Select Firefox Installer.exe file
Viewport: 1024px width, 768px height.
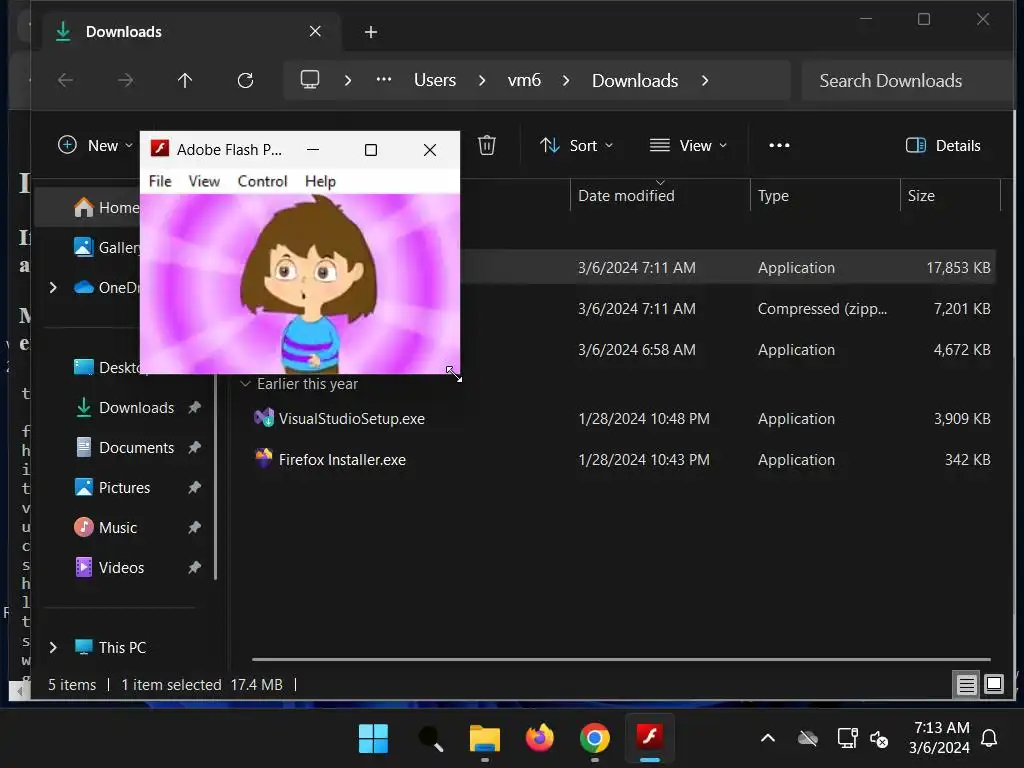click(x=342, y=460)
